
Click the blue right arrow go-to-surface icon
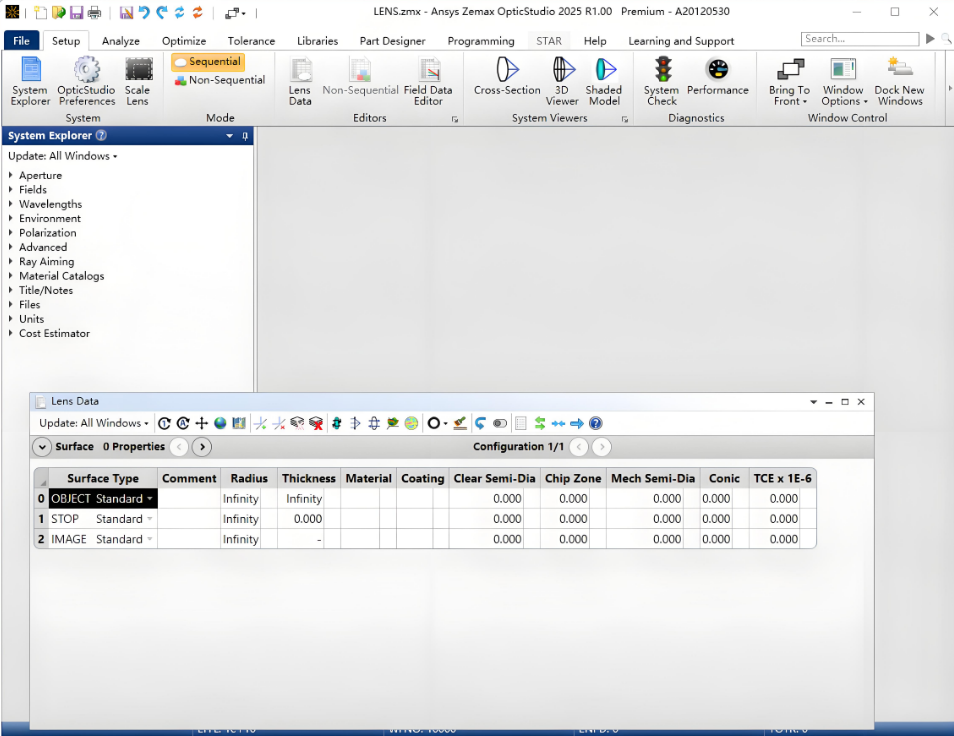(x=577, y=423)
